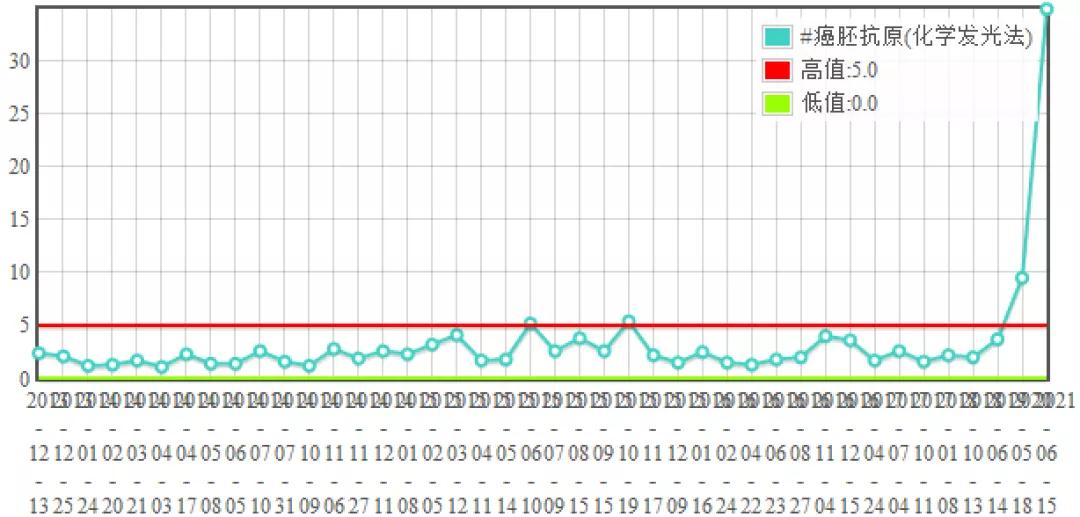Click the 15 label on the y-axis
Viewport: 1080px width, 517px height.
point(18,219)
